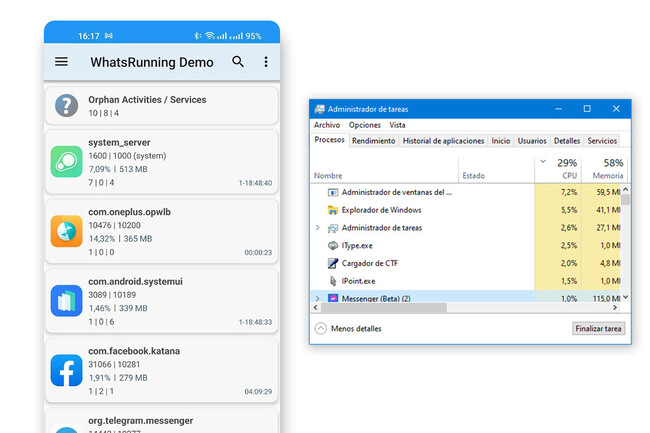Click the 7,2% CPU value
Screen dimensions: 650x433
click(569, 192)
